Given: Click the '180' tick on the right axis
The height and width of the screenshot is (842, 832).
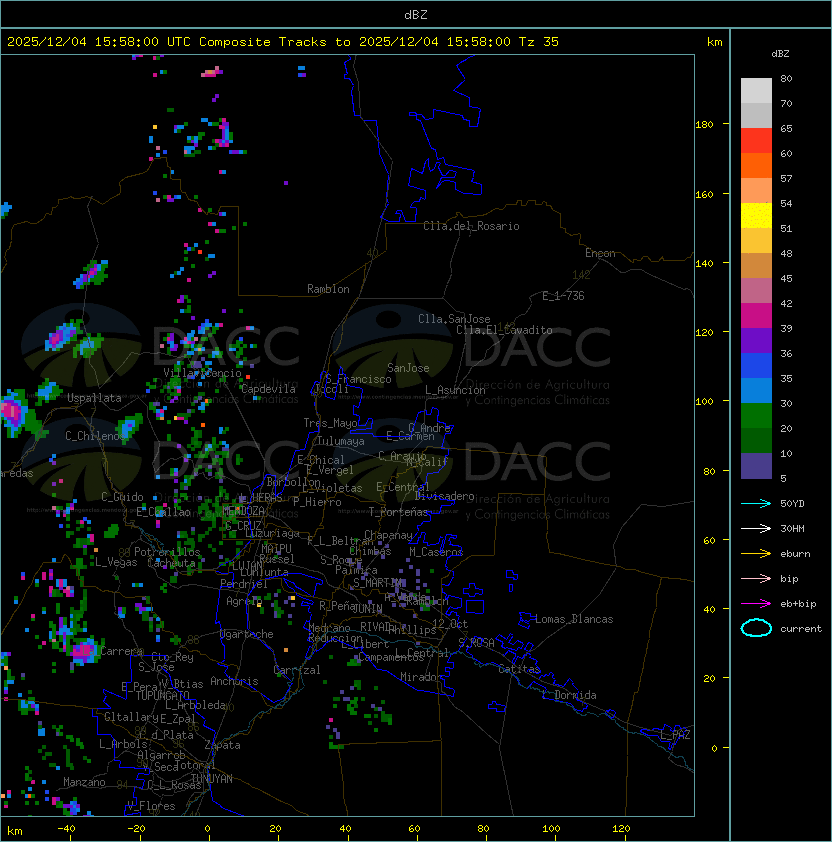Looking at the screenshot, I should coord(704,125).
